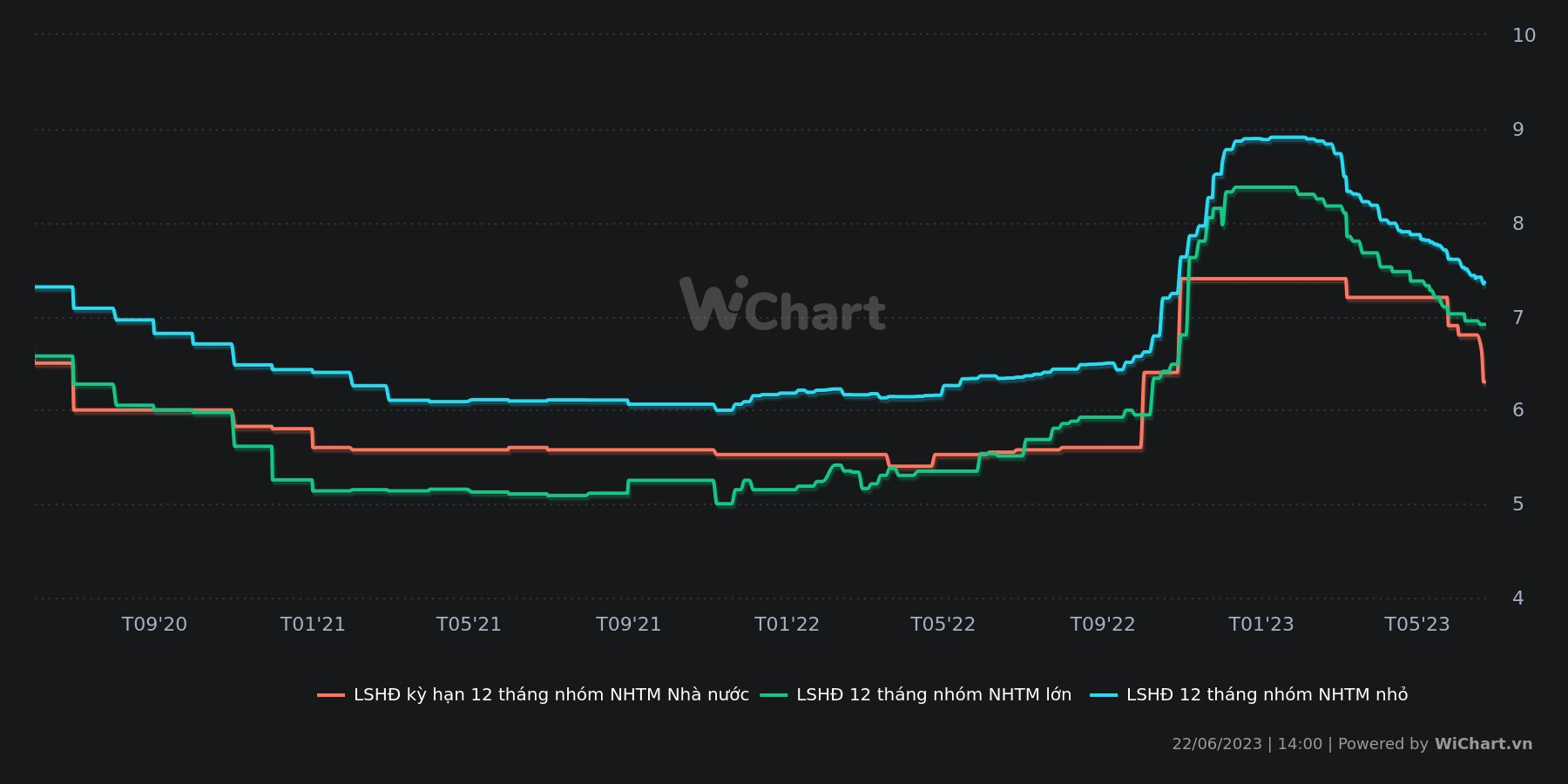Select the T05'21 x-axis label
Viewport: 1568px width, 784px height.
pos(469,625)
